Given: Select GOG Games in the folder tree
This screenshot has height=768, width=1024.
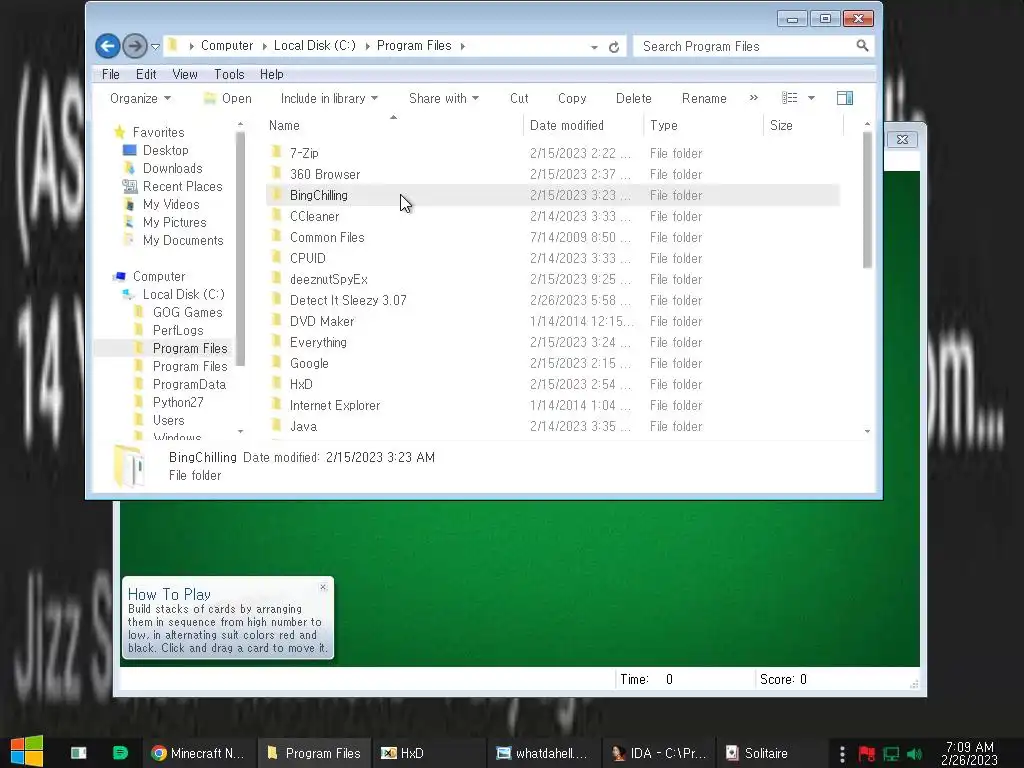Looking at the screenshot, I should 187,312.
